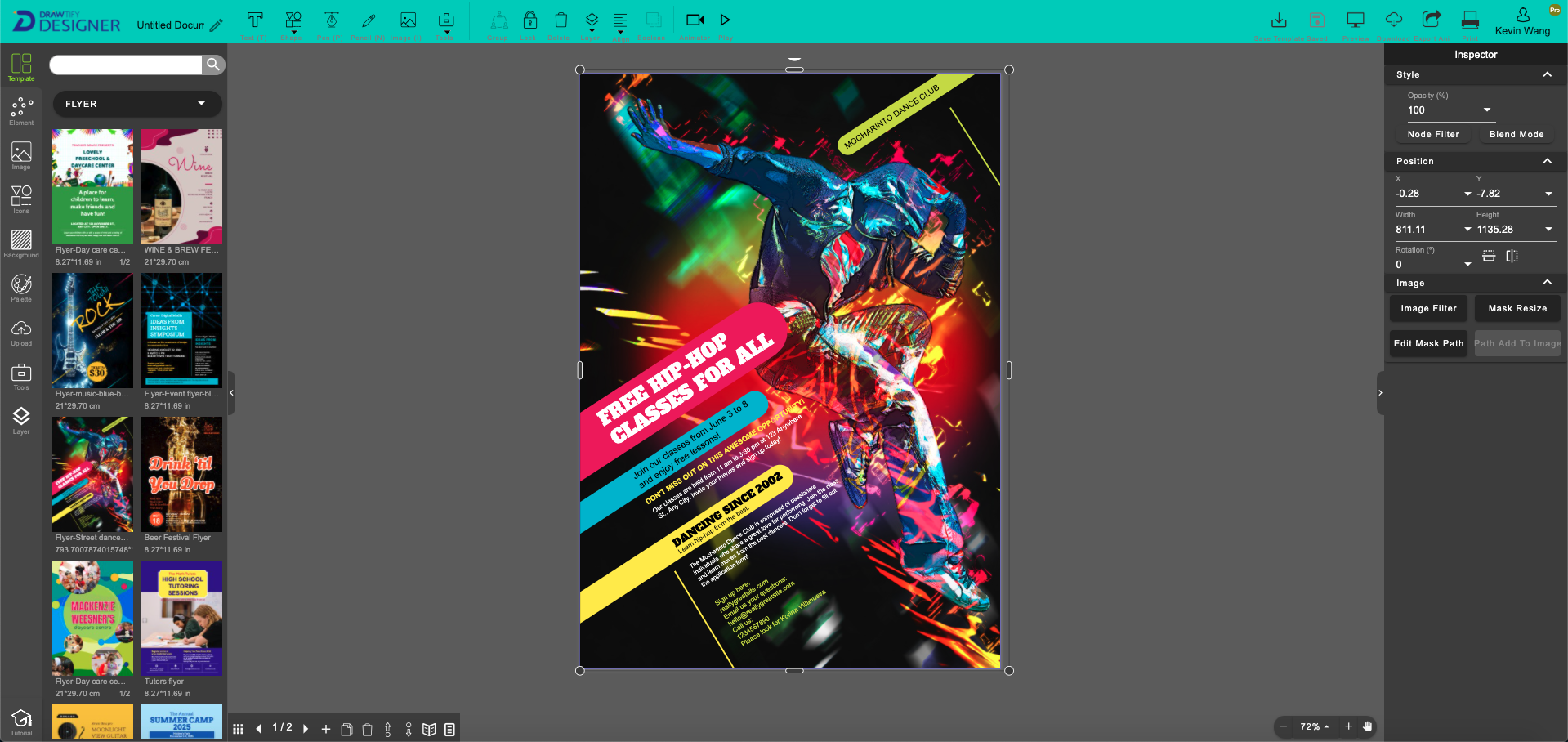Open the Rotation value dropdown arrow
The image size is (1568, 742).
1467,264
